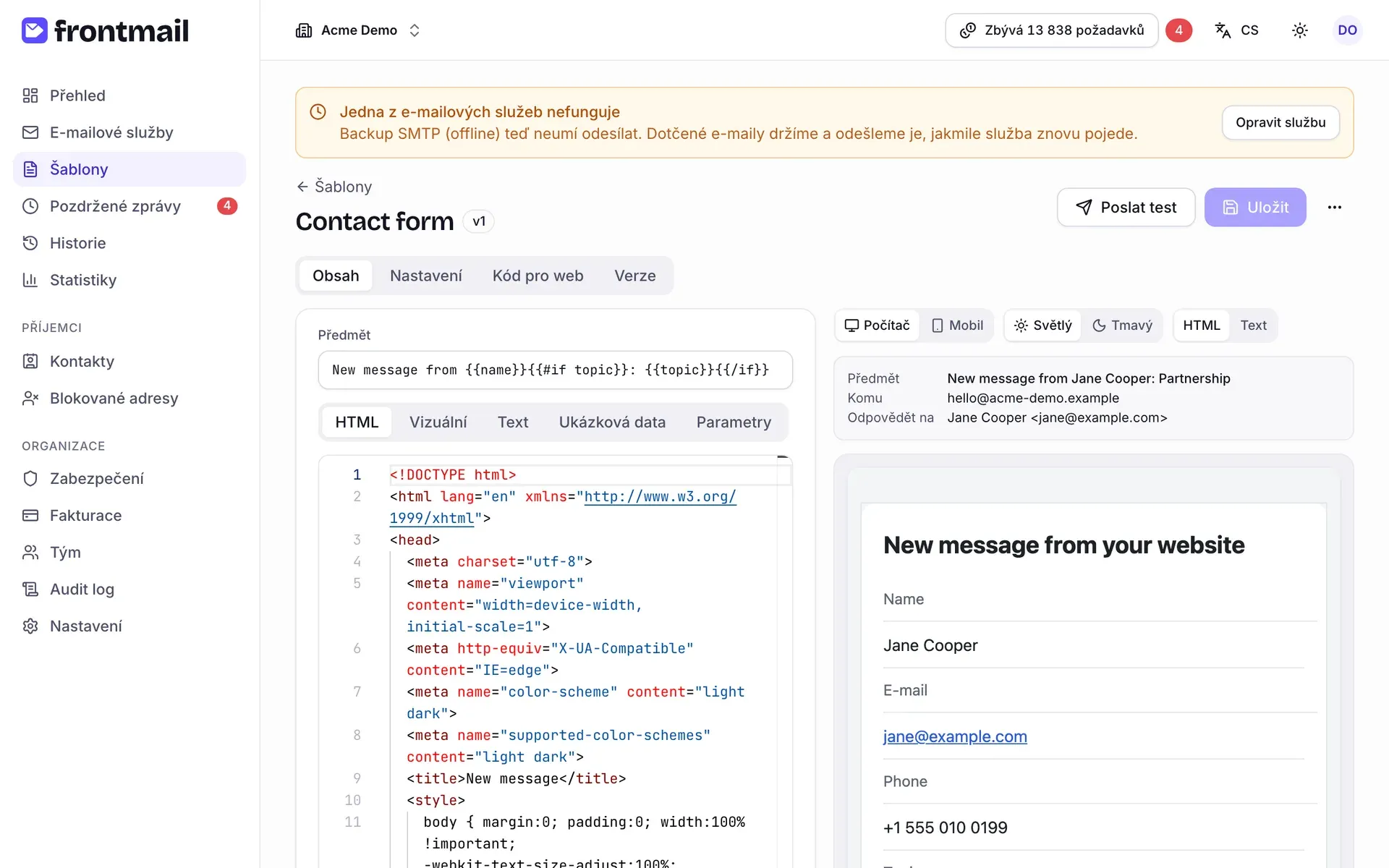This screenshot has width=1389, height=868.
Task: Select the HTML editor tab
Action: tap(357, 422)
